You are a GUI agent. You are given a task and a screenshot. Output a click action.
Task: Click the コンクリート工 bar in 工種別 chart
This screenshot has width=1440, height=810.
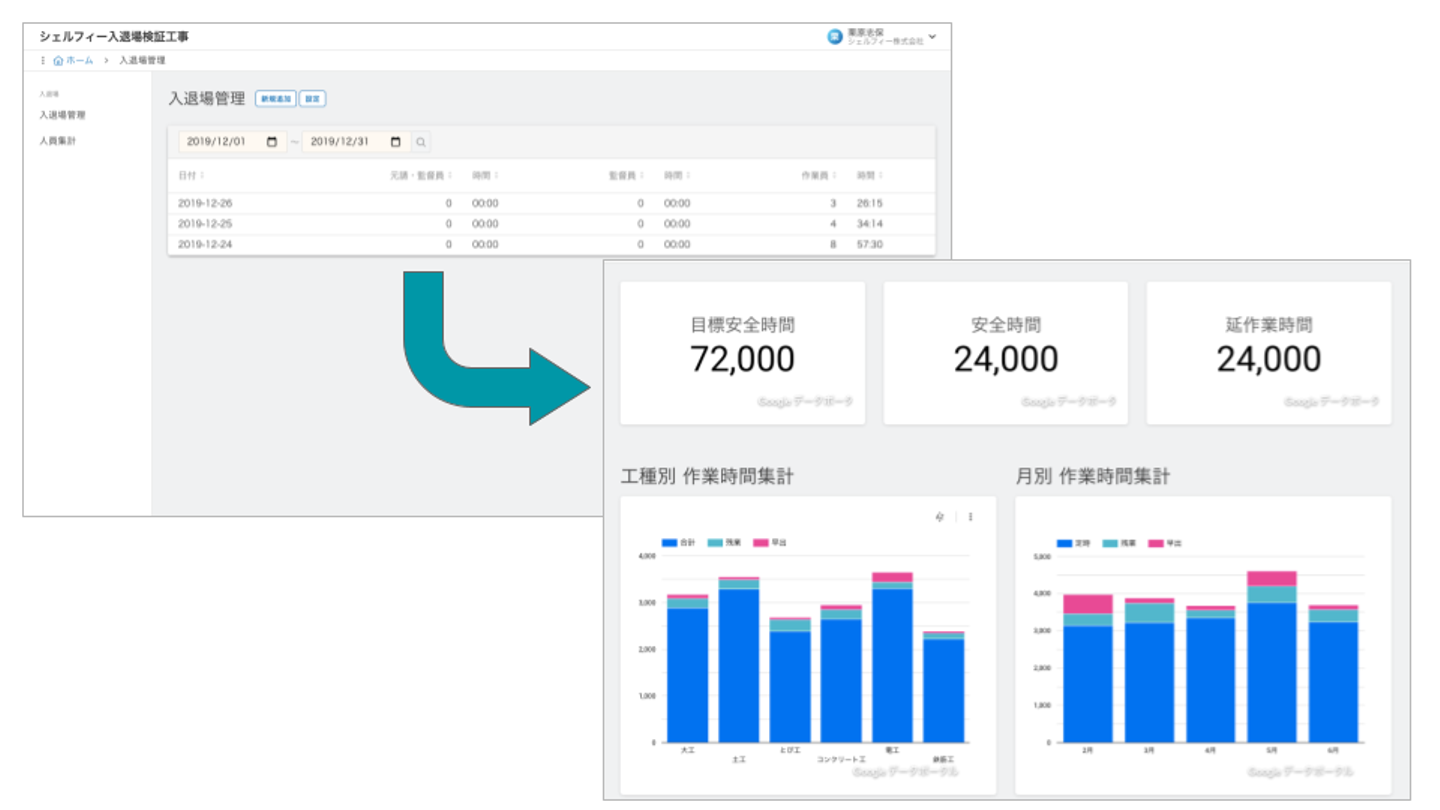coord(841,674)
